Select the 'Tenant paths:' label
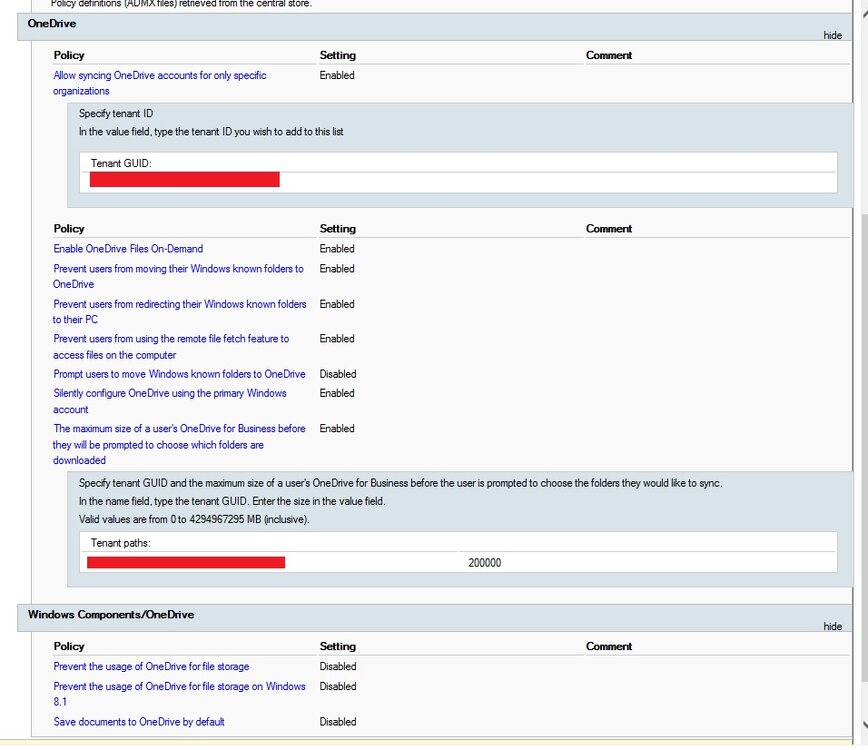 point(120,543)
